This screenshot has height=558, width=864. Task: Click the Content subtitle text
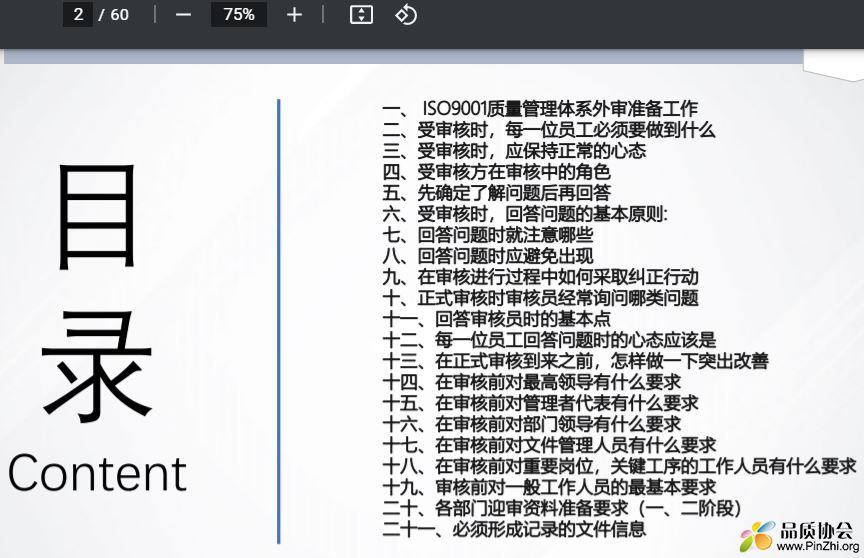97,473
